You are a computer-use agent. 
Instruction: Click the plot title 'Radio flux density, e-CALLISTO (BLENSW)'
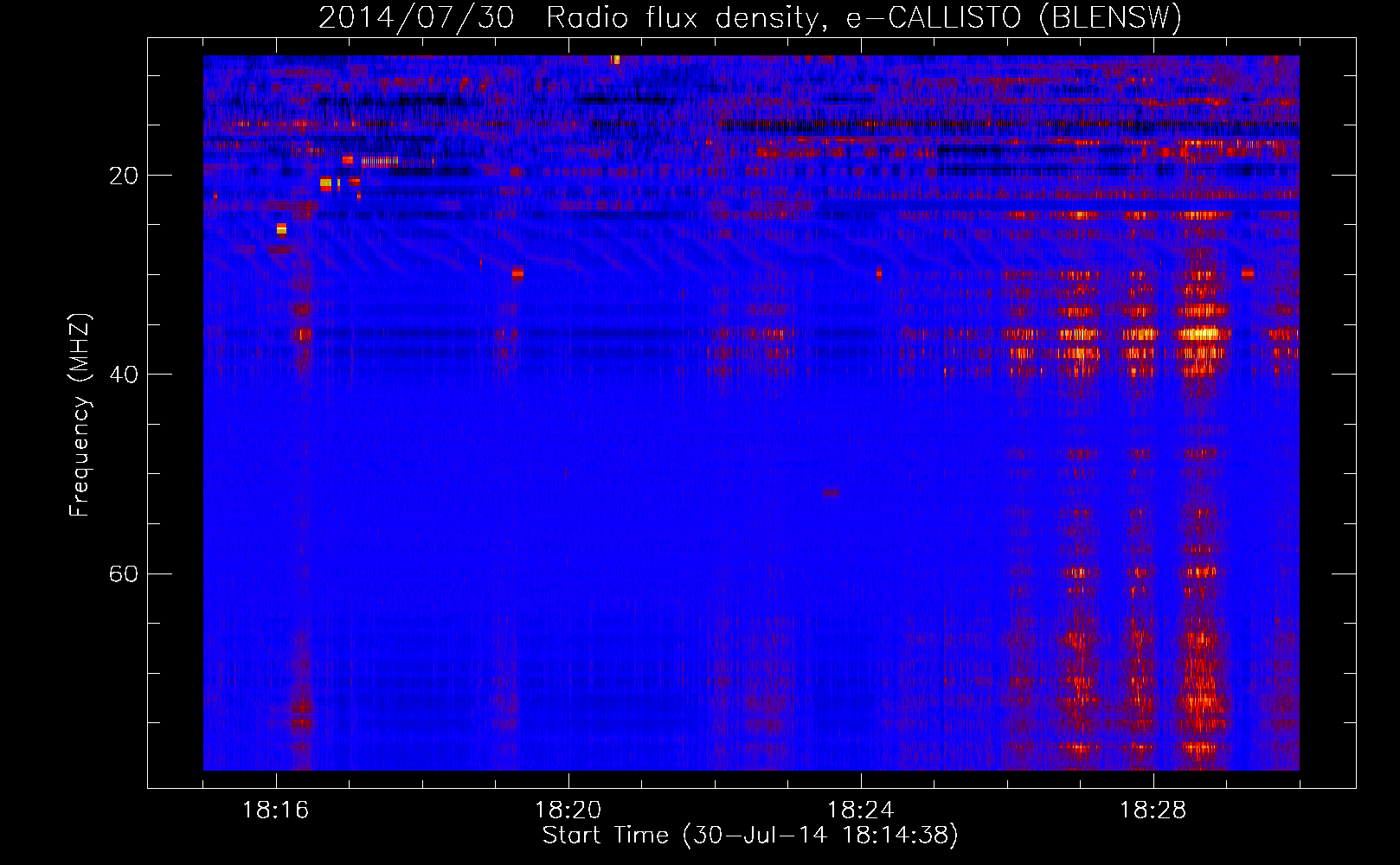(864, 18)
